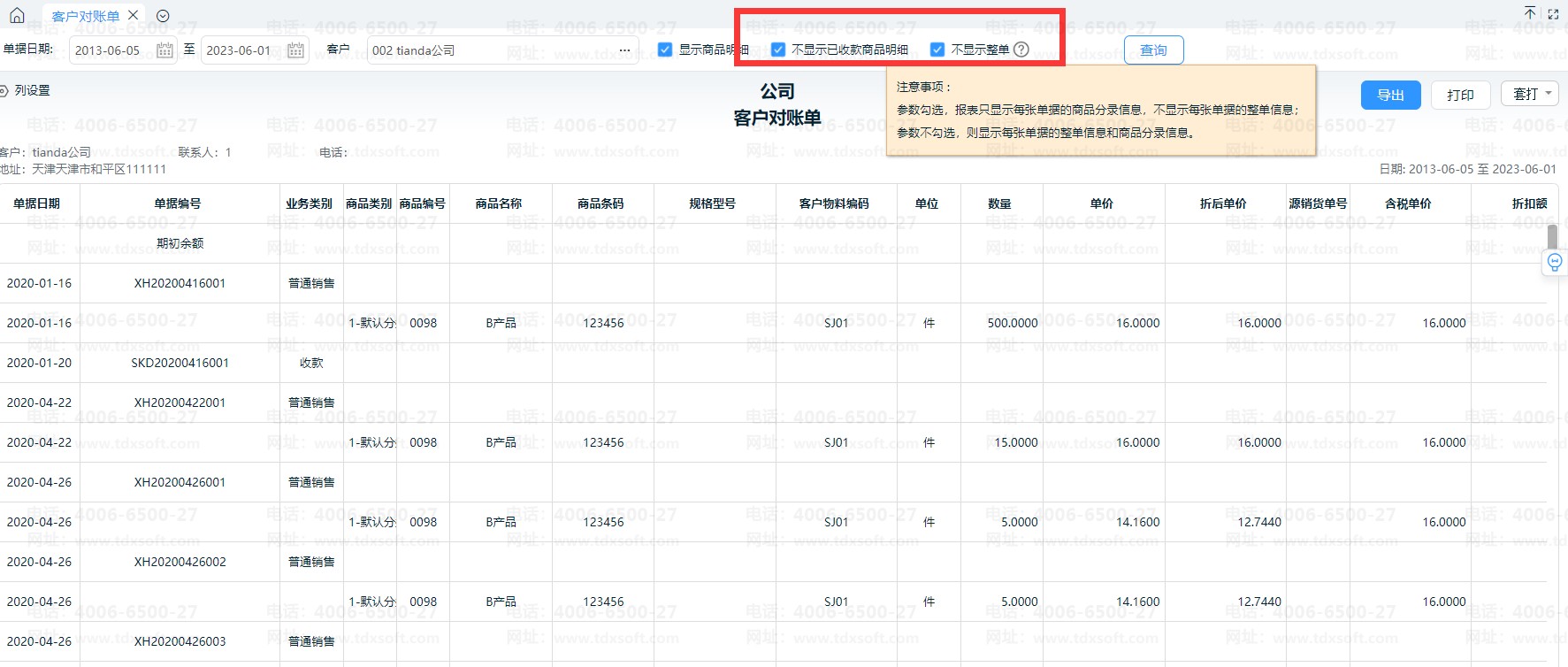Click the blue 导出 export button
Screen dimensions: 1568x667
point(1390,95)
